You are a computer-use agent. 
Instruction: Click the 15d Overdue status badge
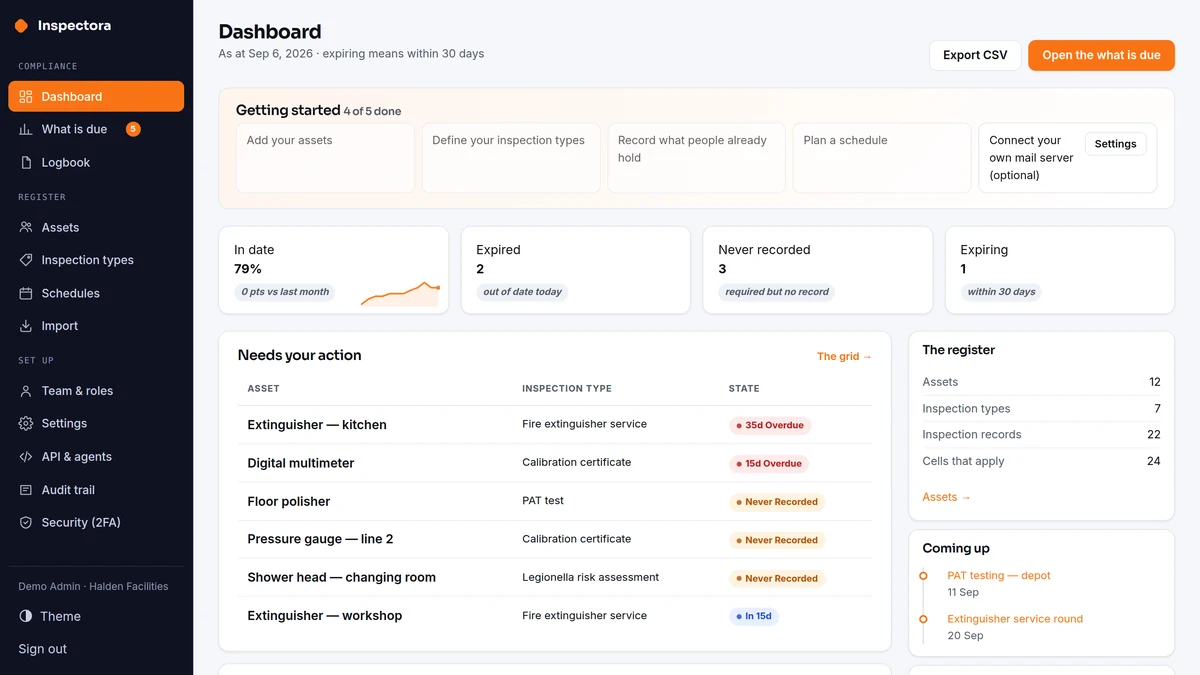(x=769, y=463)
